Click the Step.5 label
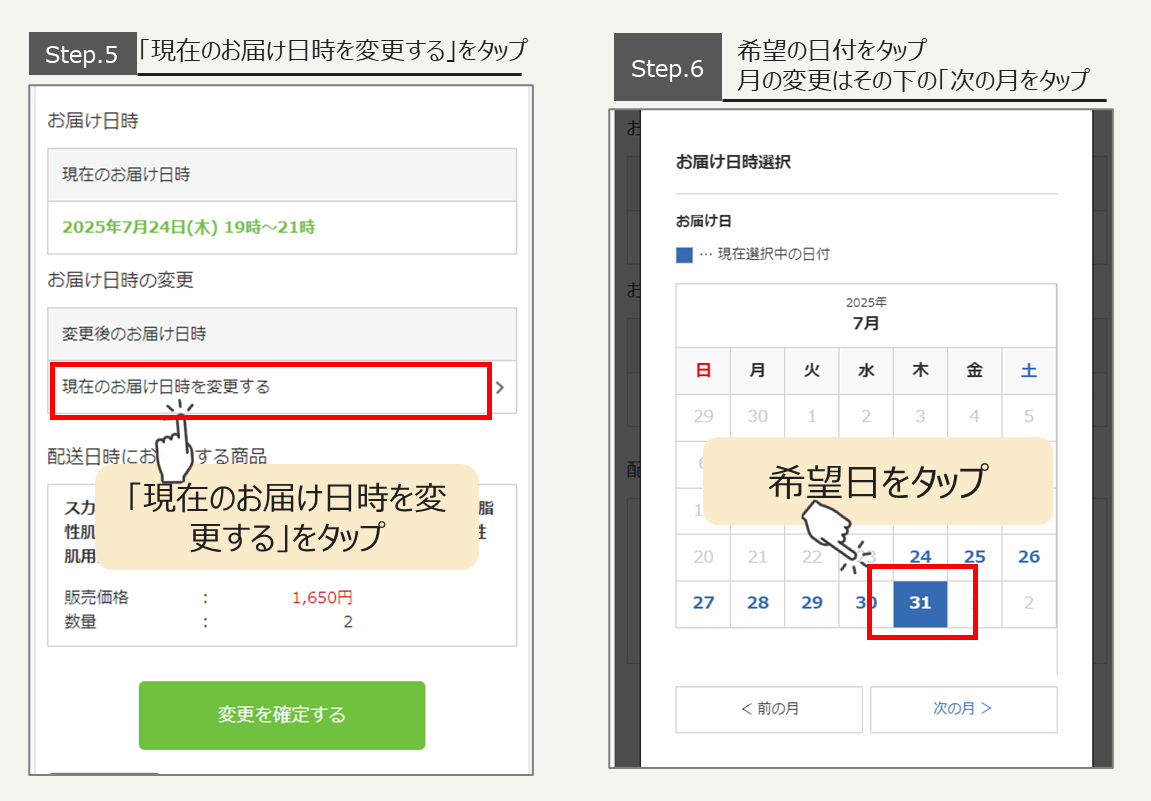Viewport: 1151px width, 801px height. (x=82, y=52)
